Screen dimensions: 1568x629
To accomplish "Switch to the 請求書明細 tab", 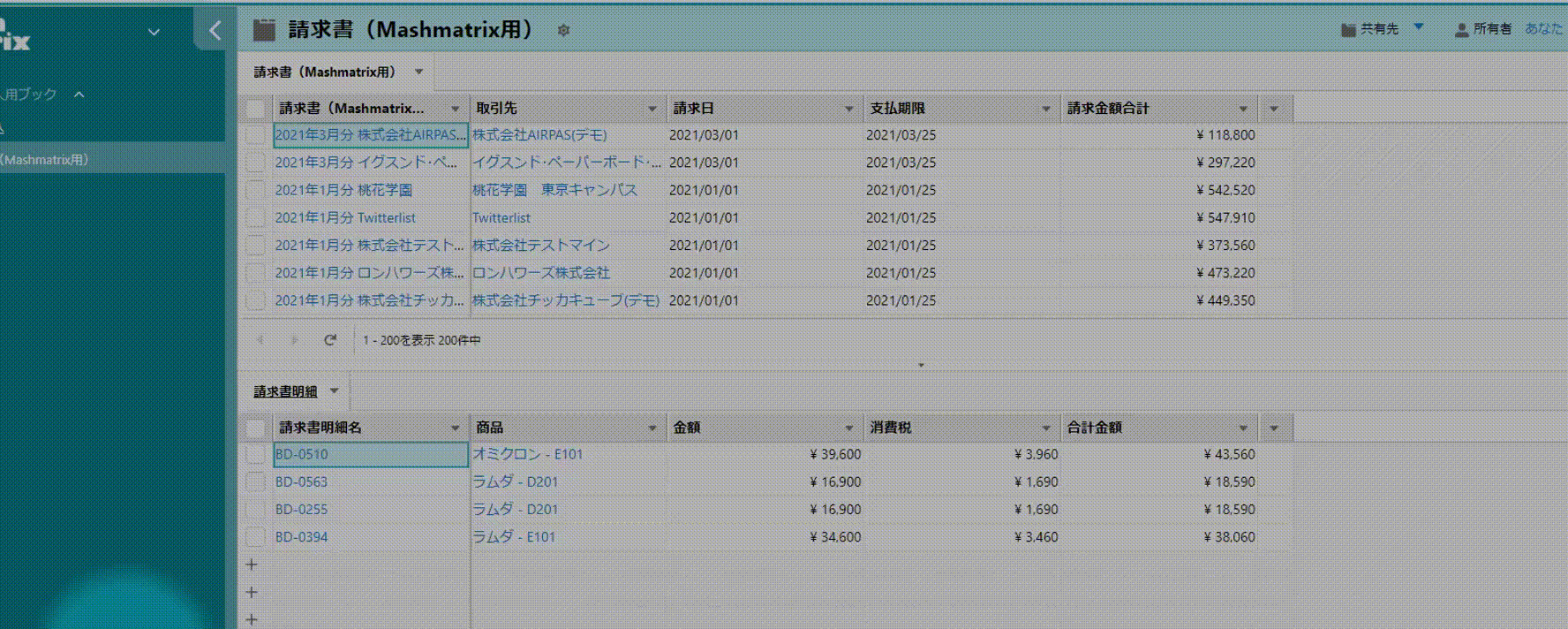I will 285,391.
